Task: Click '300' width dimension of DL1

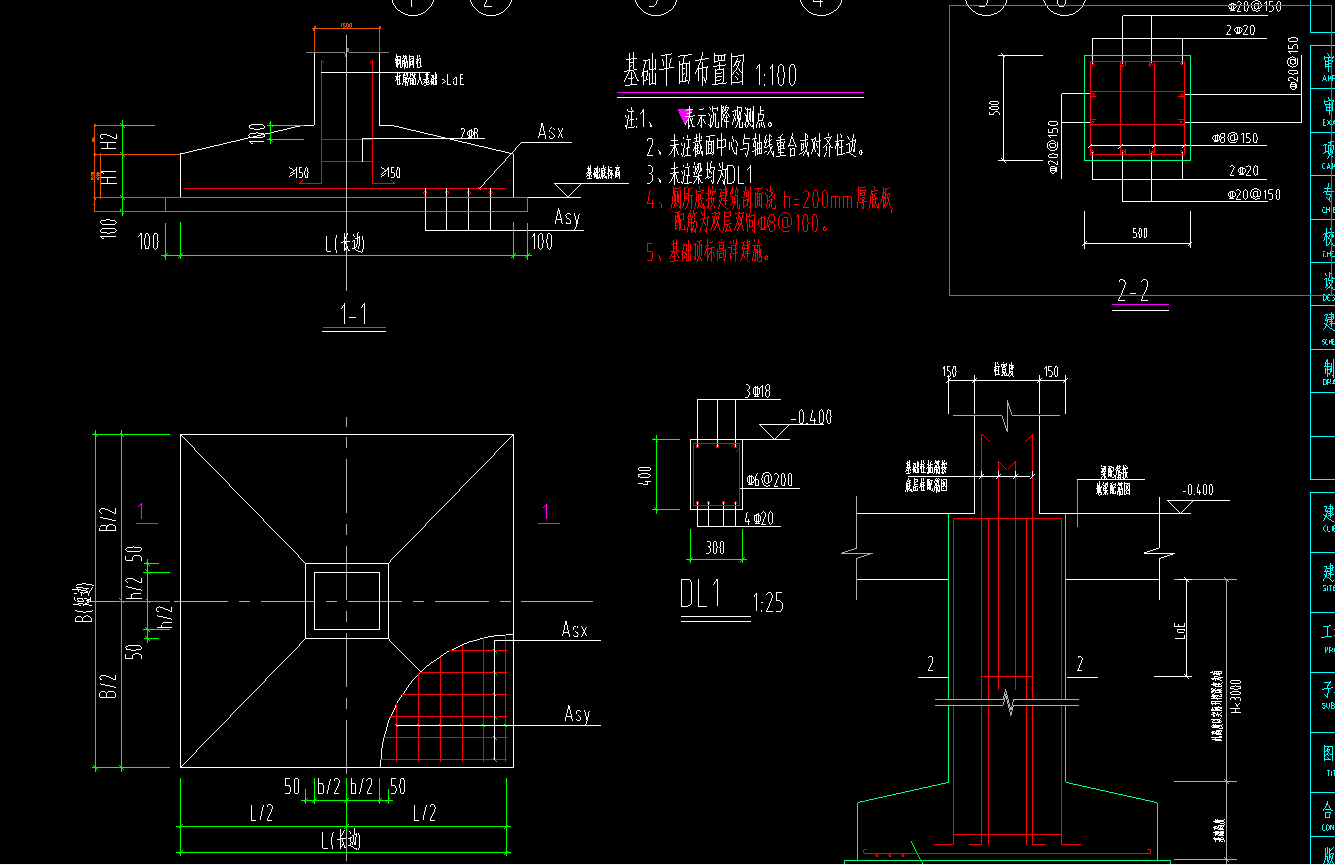Action: point(715,548)
